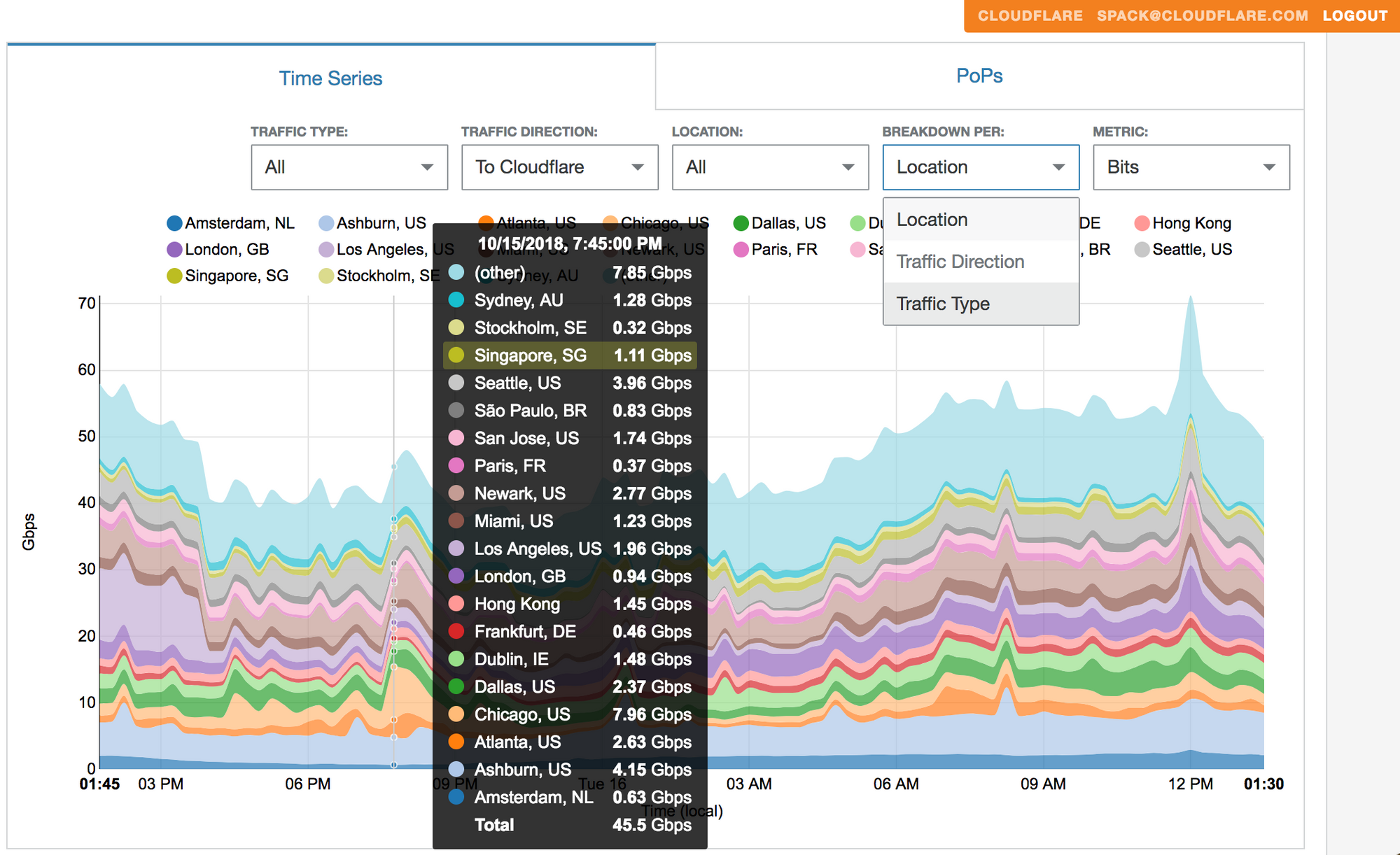Viewport: 1400px width, 855px height.
Task: Open the PoPs tab
Action: pyautogui.click(x=979, y=76)
